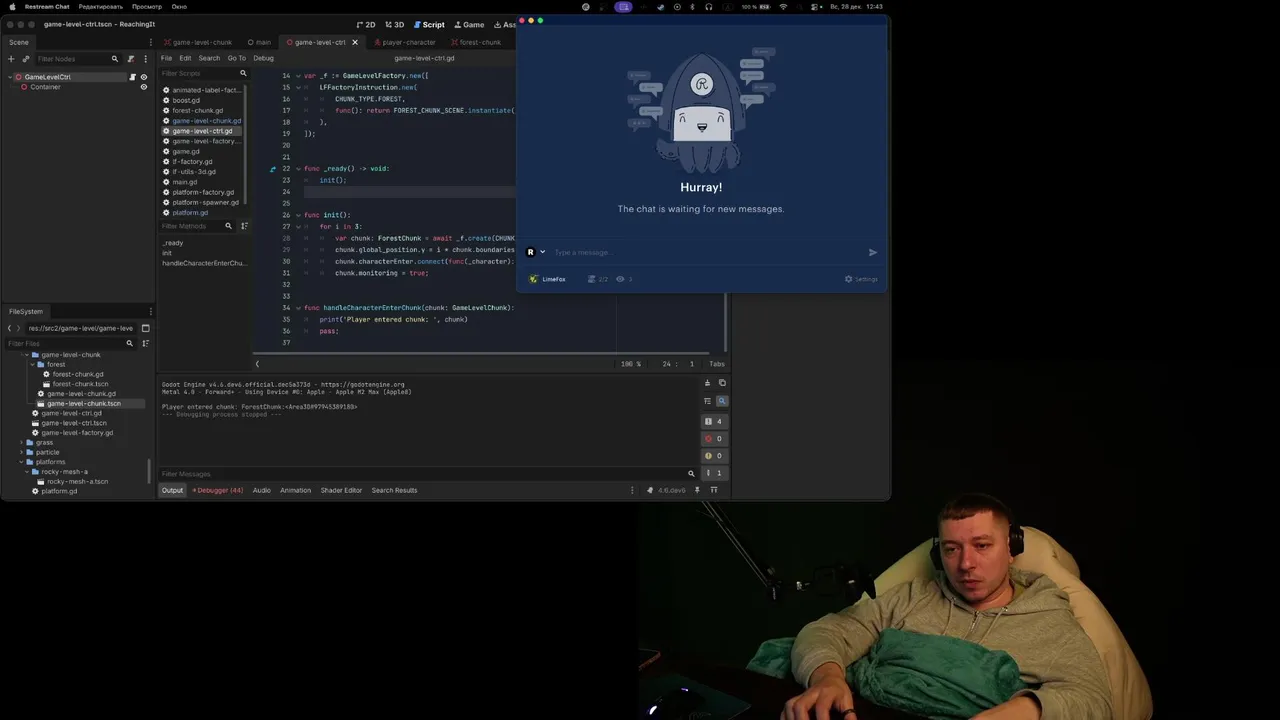Open the Debugger (44) bottom panel
Screen dimensions: 1280x720
pos(218,490)
